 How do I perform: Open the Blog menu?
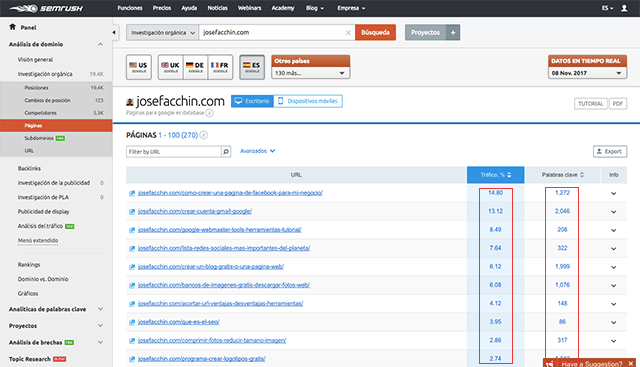pos(315,8)
